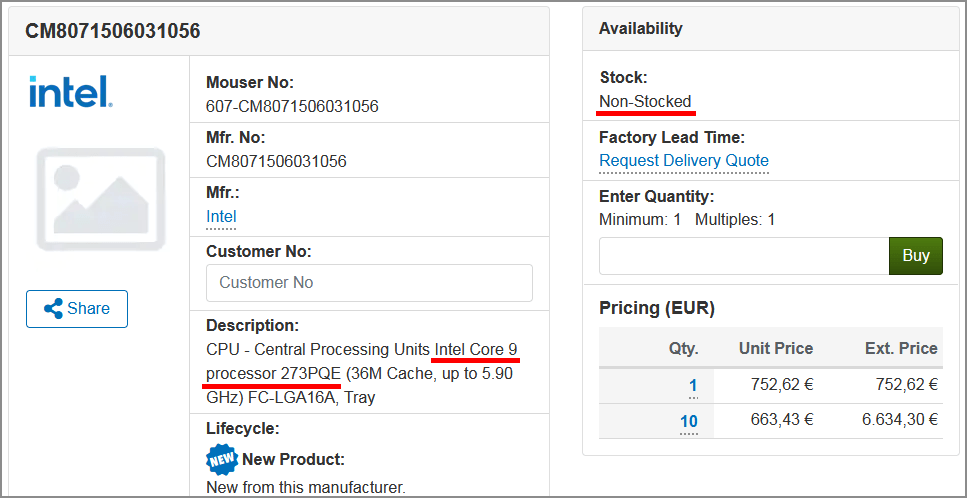Viewport: 967px width, 498px height.
Task: Click 'New from this manufacturer.' text
Action: pyautogui.click(x=306, y=488)
